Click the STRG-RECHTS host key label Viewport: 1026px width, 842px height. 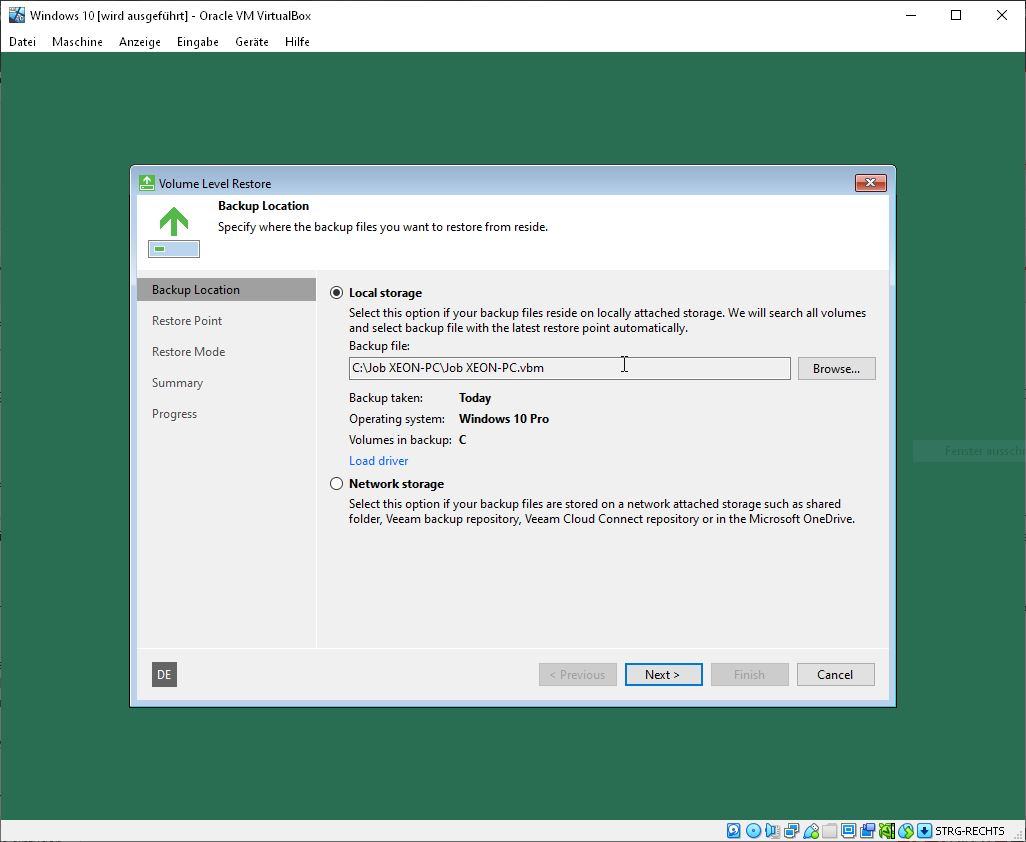(x=970, y=831)
